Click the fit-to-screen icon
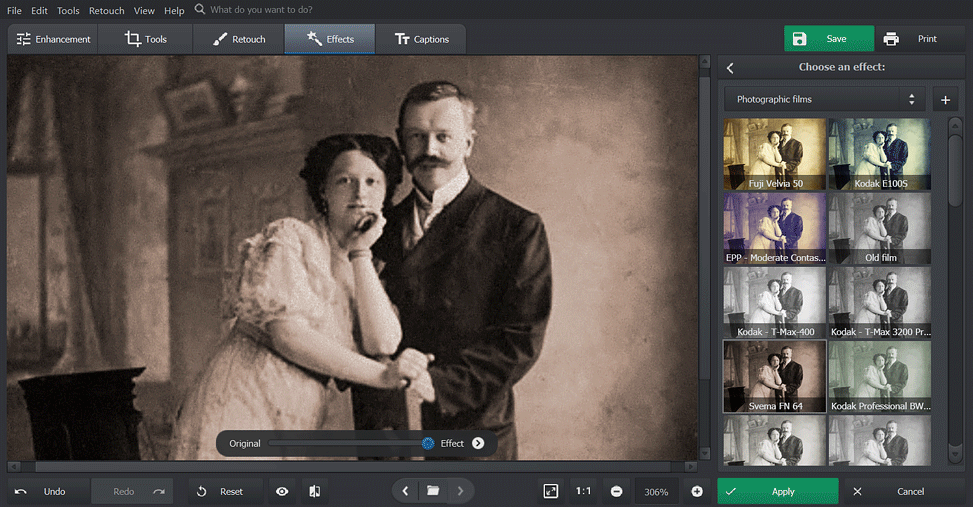This screenshot has width=973, height=507. click(x=551, y=491)
